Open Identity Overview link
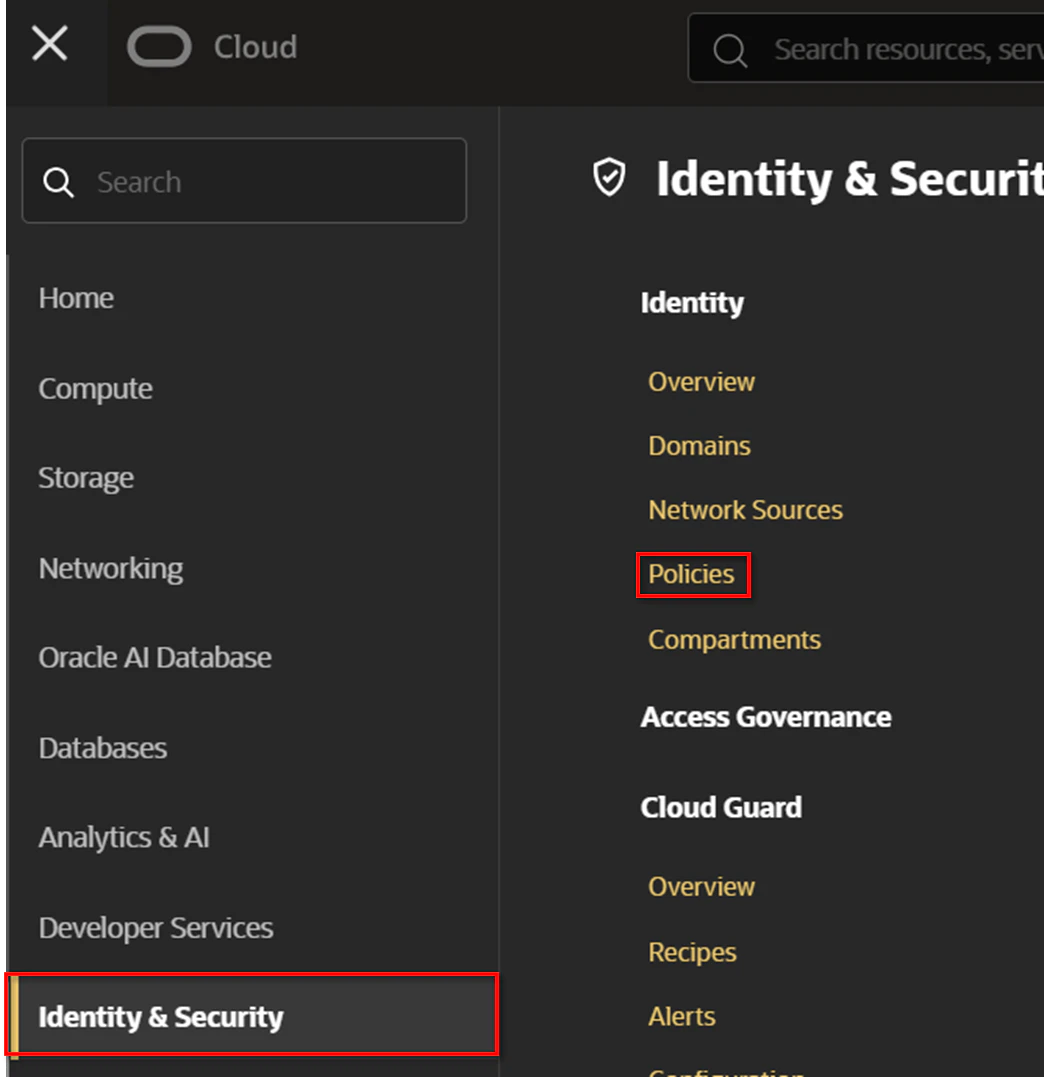 701,382
